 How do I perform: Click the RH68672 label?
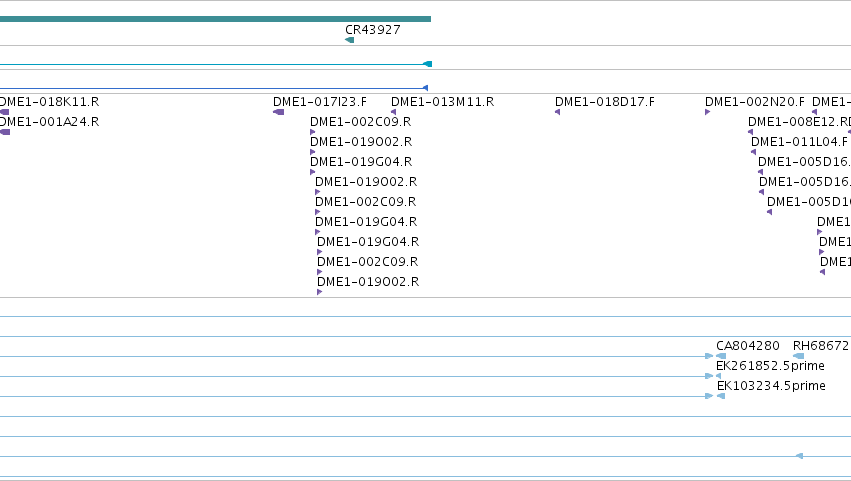(821, 346)
